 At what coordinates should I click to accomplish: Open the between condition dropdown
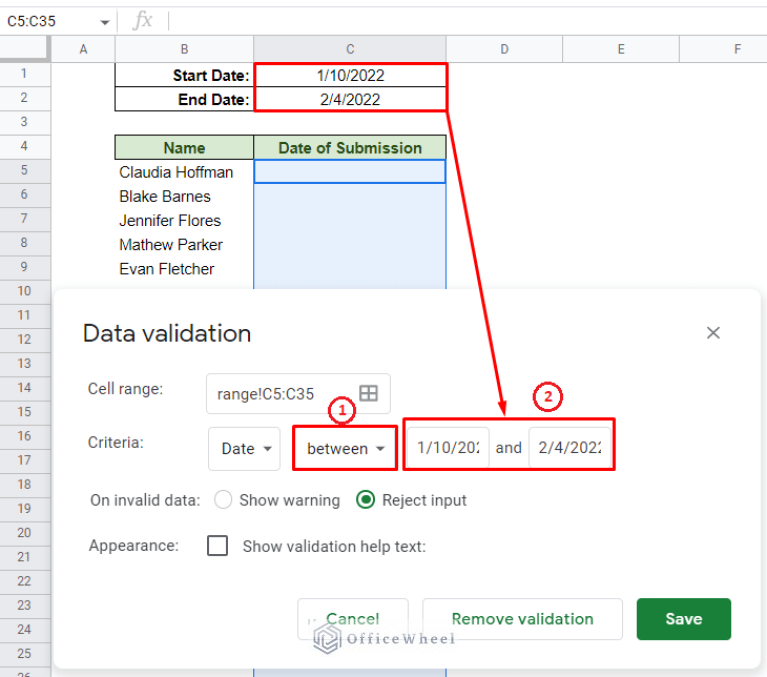[345, 449]
